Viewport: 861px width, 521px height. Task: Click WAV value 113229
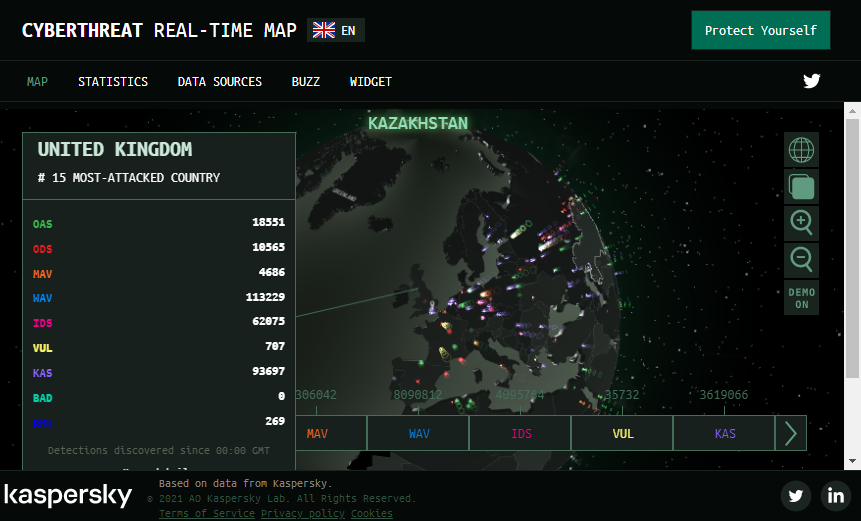[x=265, y=297]
